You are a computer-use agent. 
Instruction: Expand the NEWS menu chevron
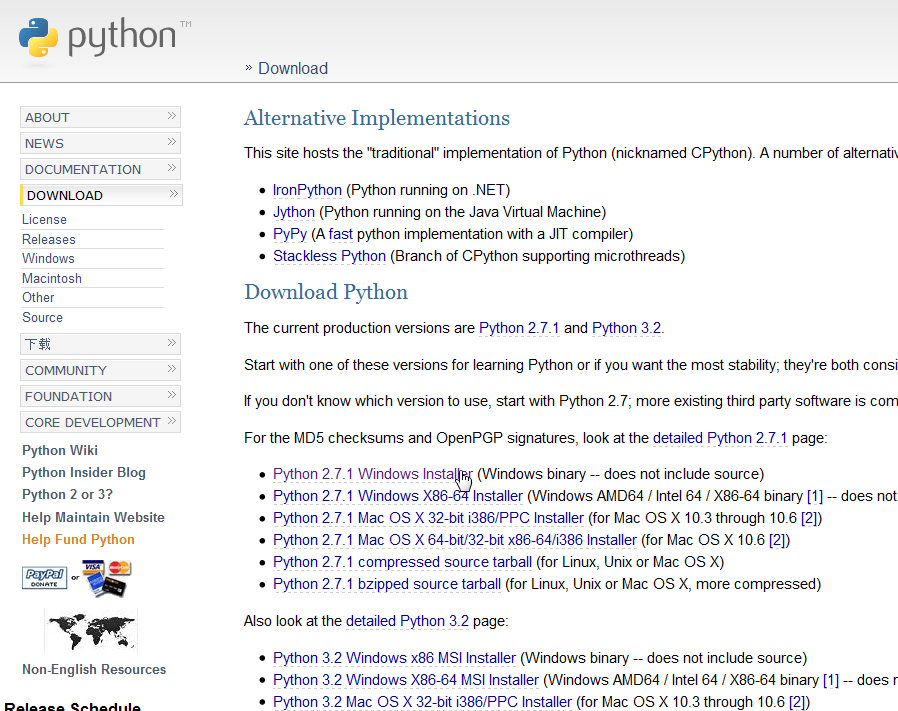[x=171, y=142]
